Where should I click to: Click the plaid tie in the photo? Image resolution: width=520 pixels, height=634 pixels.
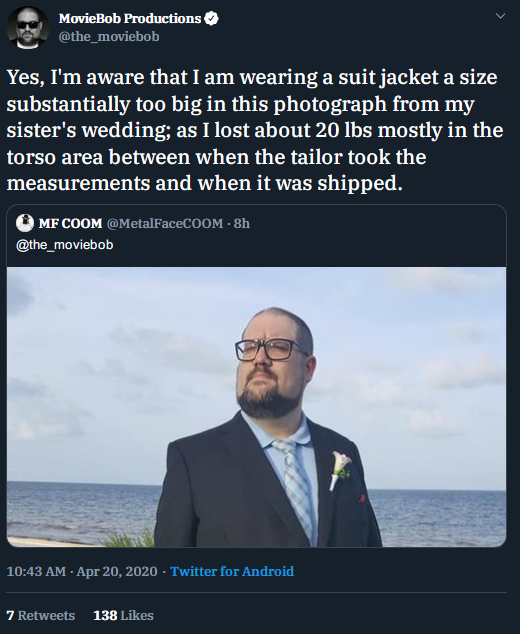(x=296, y=485)
